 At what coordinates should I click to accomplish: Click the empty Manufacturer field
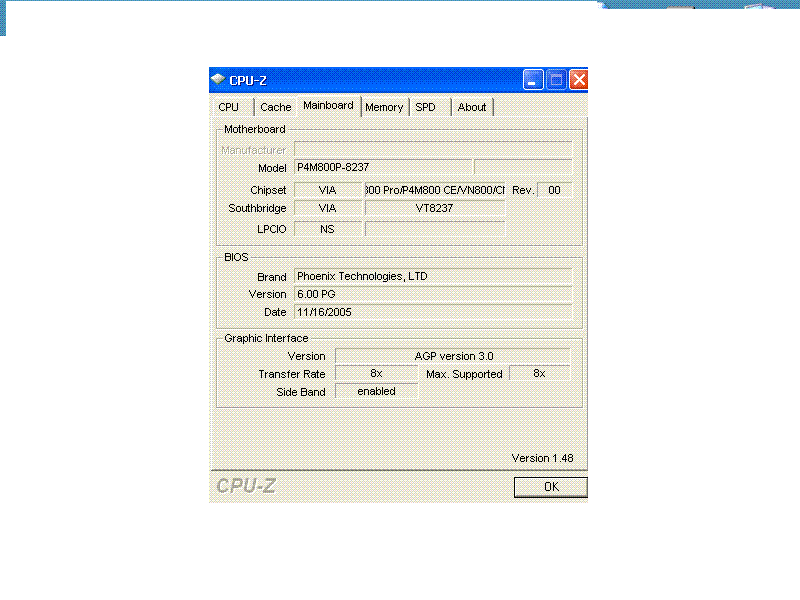pyautogui.click(x=433, y=149)
